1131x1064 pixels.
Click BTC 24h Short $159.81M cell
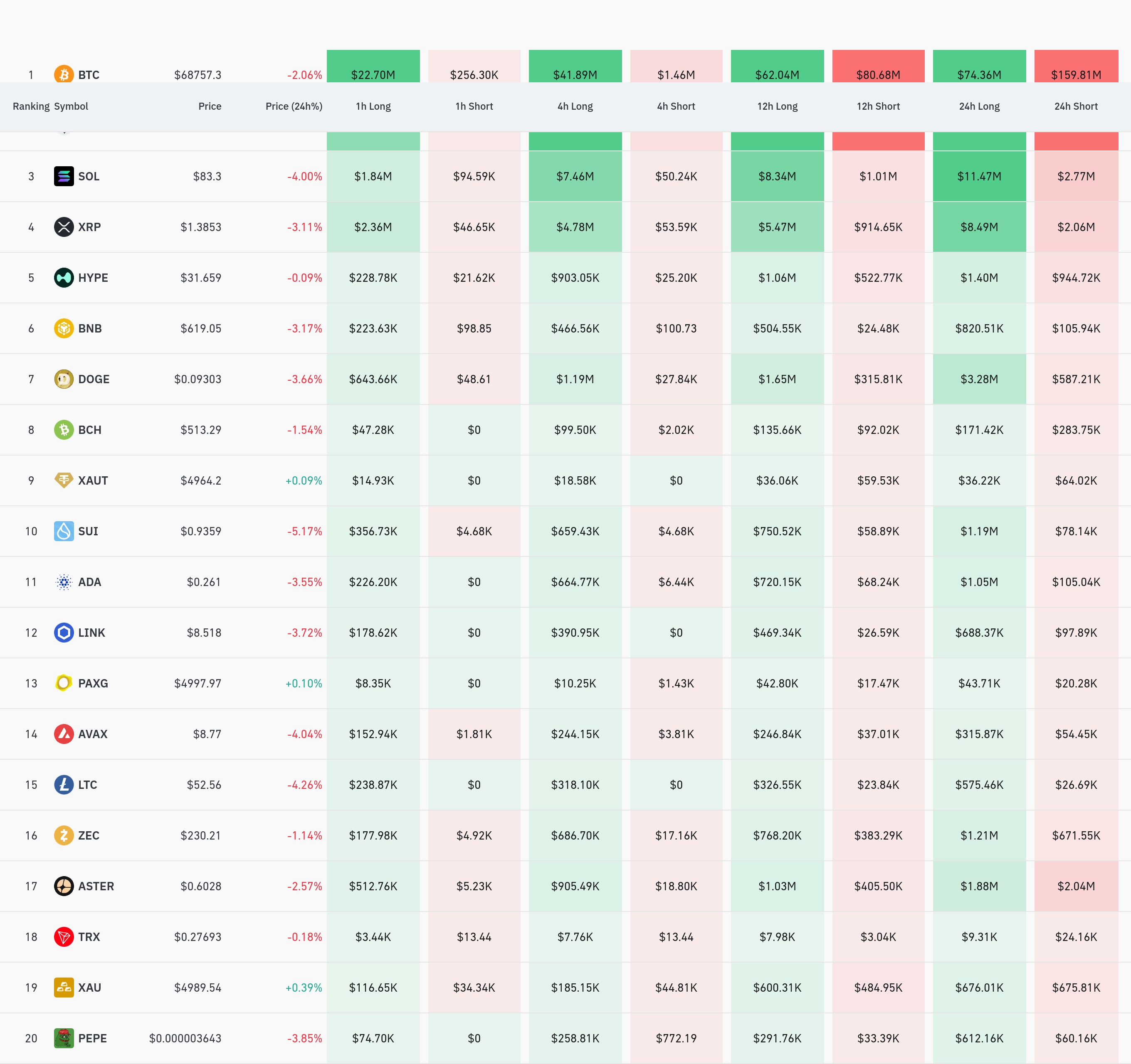(x=1075, y=71)
